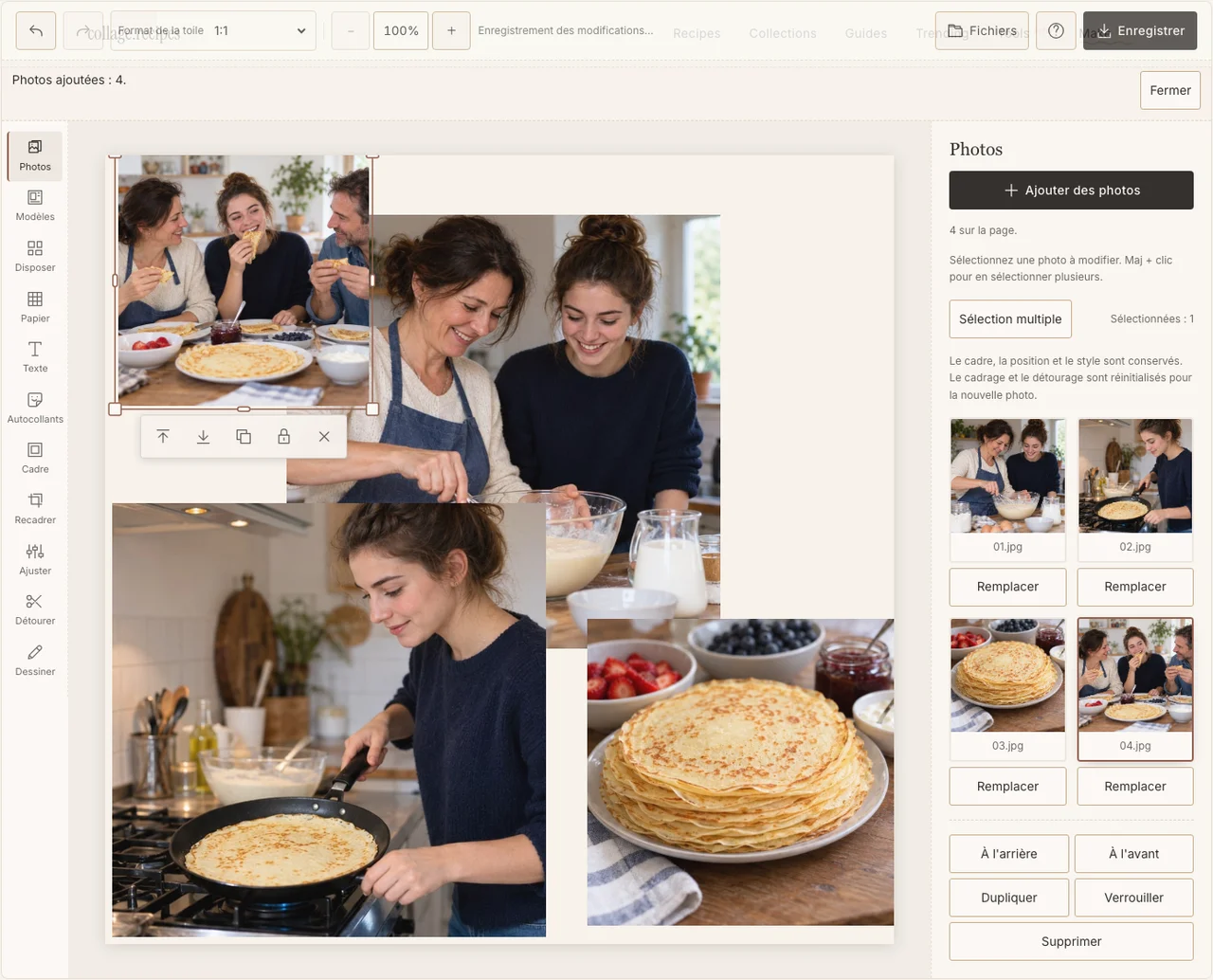Screen dimensions: 1213x980
Task: Click the undo arrow in the top bar
Action: (x=36, y=30)
